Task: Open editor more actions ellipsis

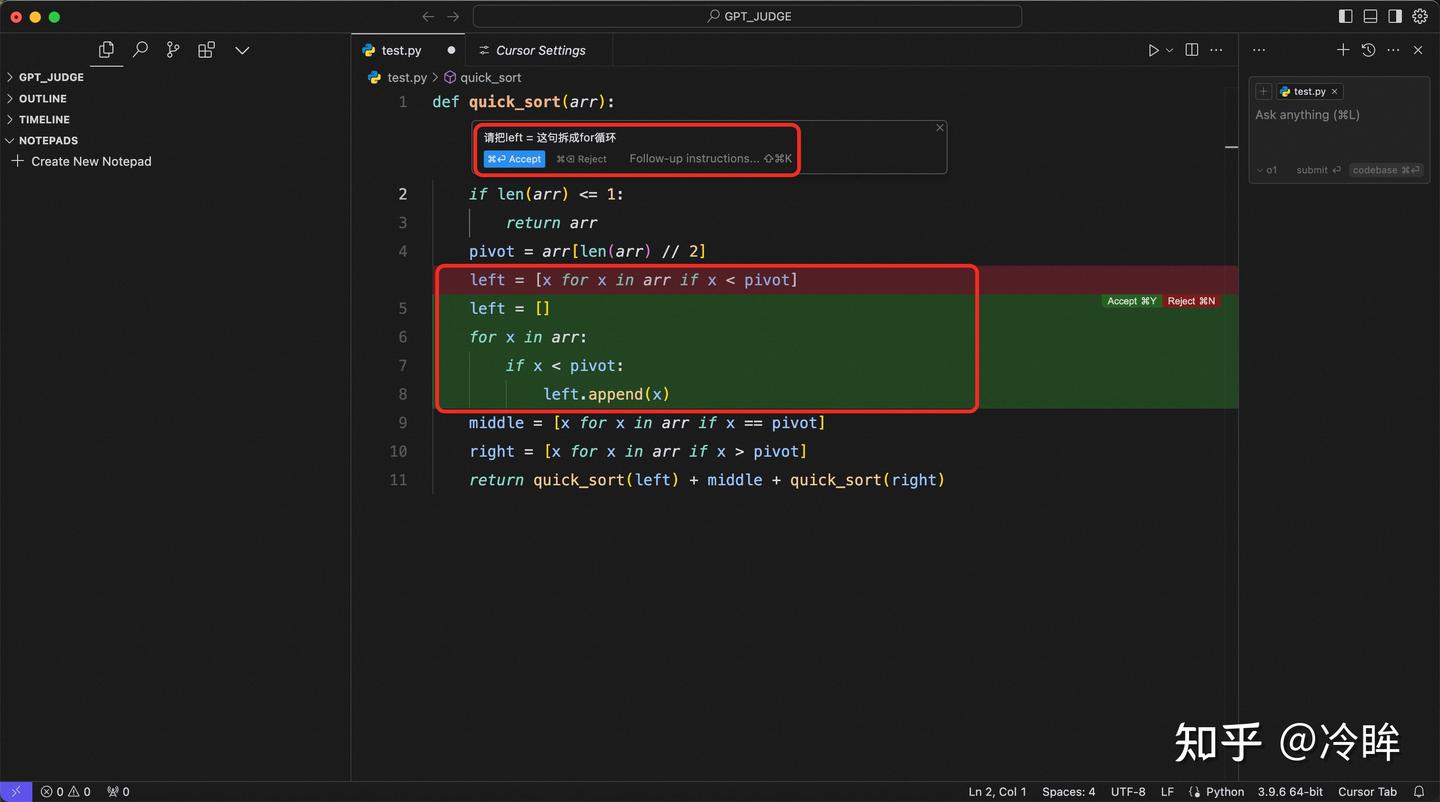Action: coord(1217,50)
